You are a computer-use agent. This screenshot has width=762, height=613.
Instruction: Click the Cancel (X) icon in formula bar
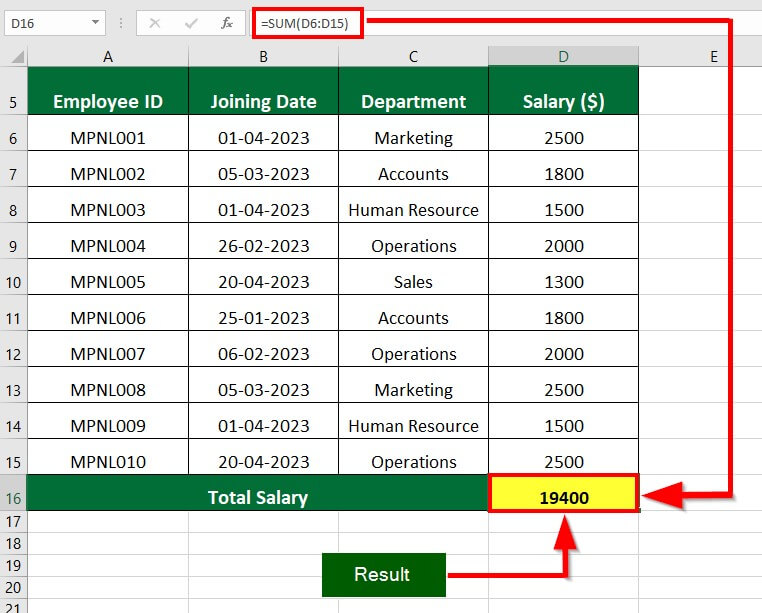[x=155, y=23]
